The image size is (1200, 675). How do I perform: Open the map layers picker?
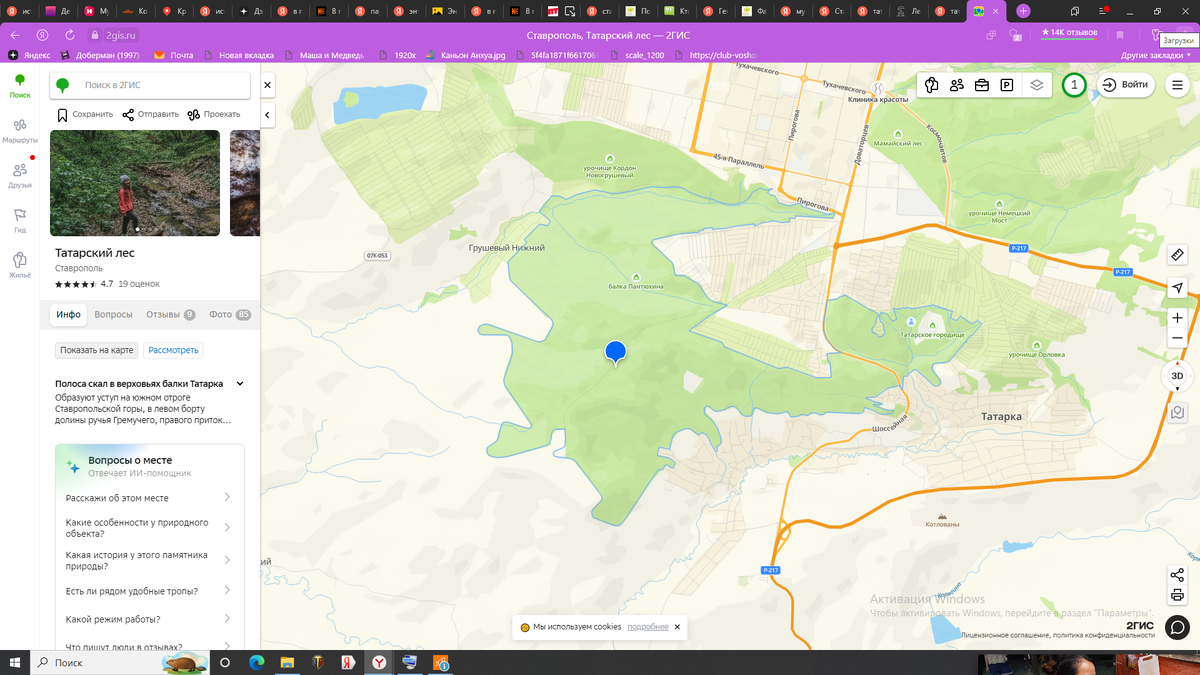click(x=1036, y=85)
